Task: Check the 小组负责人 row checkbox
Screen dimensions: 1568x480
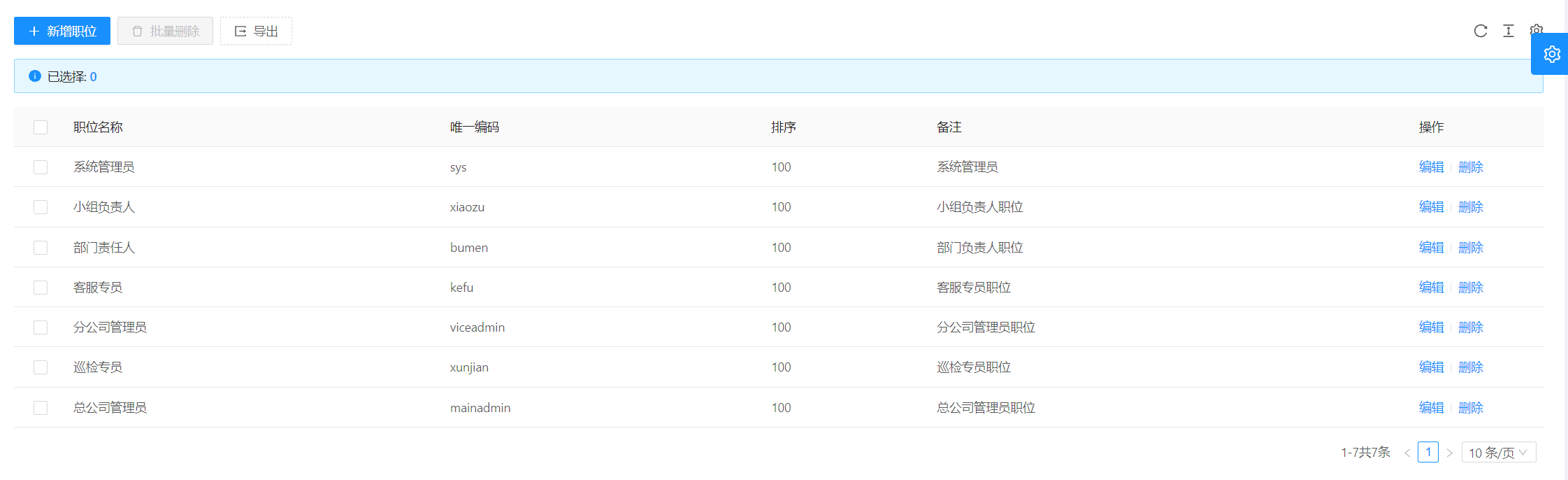Action: pyautogui.click(x=41, y=206)
